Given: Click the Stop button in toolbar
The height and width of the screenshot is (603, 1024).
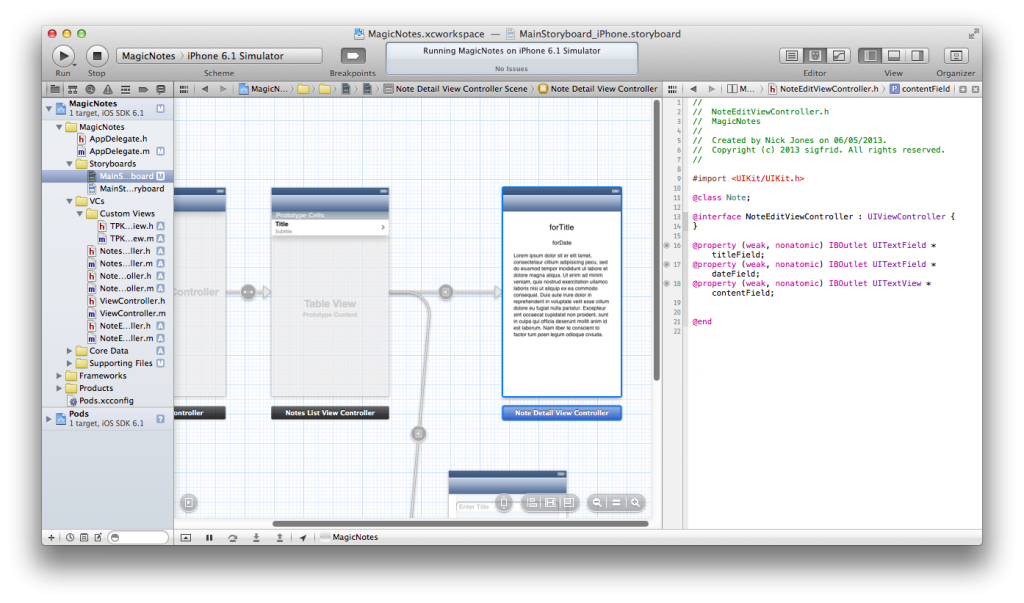Looking at the screenshot, I should coord(97,56).
